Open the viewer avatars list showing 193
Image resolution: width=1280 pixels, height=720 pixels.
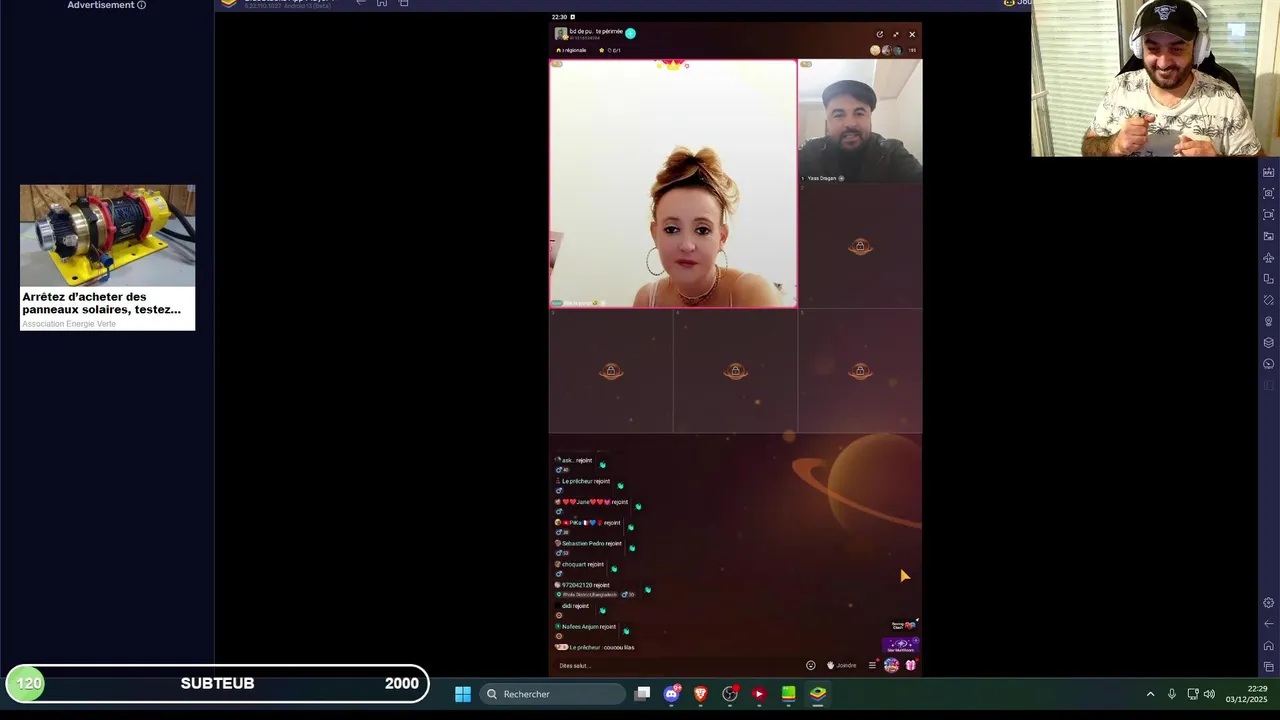[x=892, y=50]
